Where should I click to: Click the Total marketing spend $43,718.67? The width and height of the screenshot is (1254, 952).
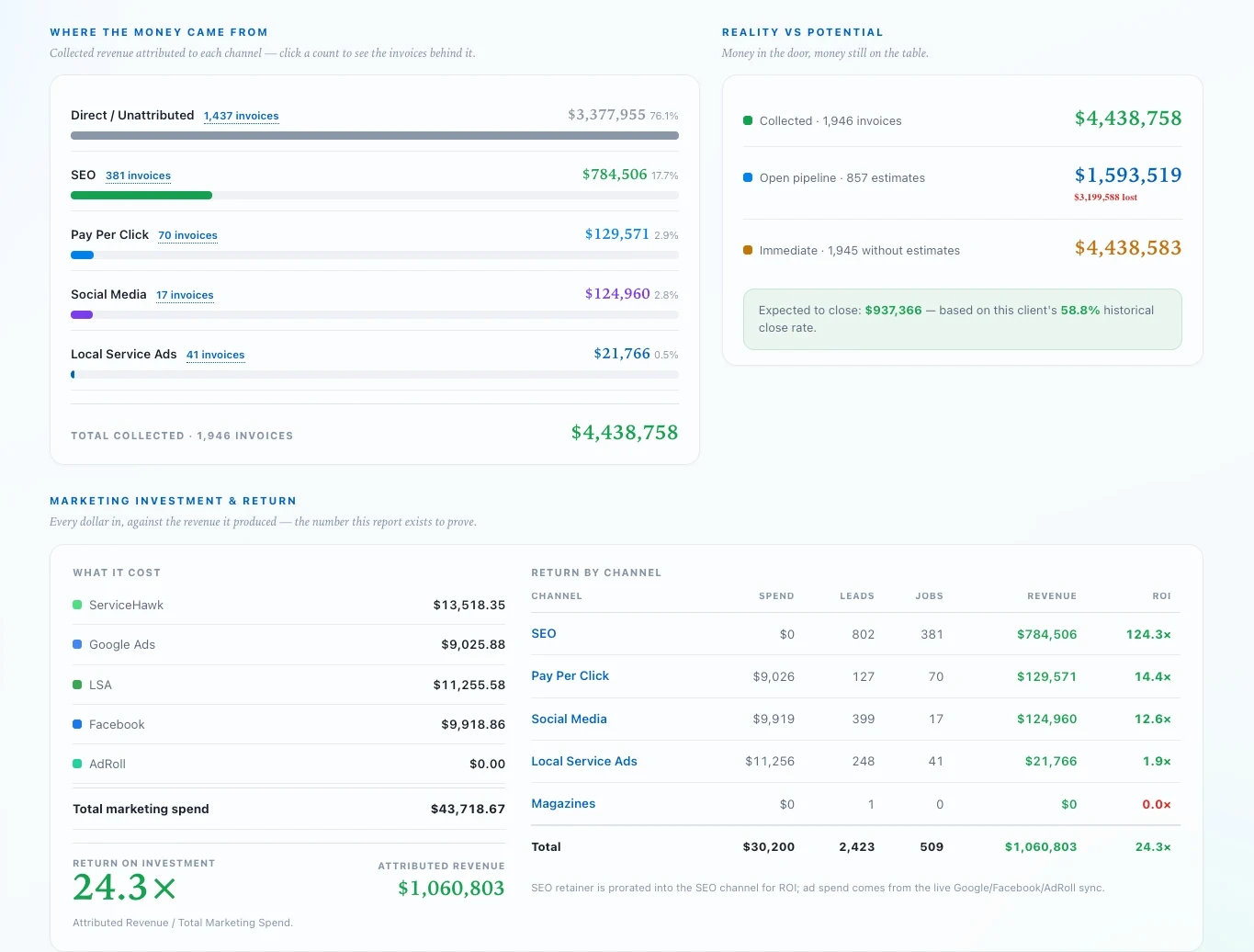pyautogui.click(x=468, y=809)
